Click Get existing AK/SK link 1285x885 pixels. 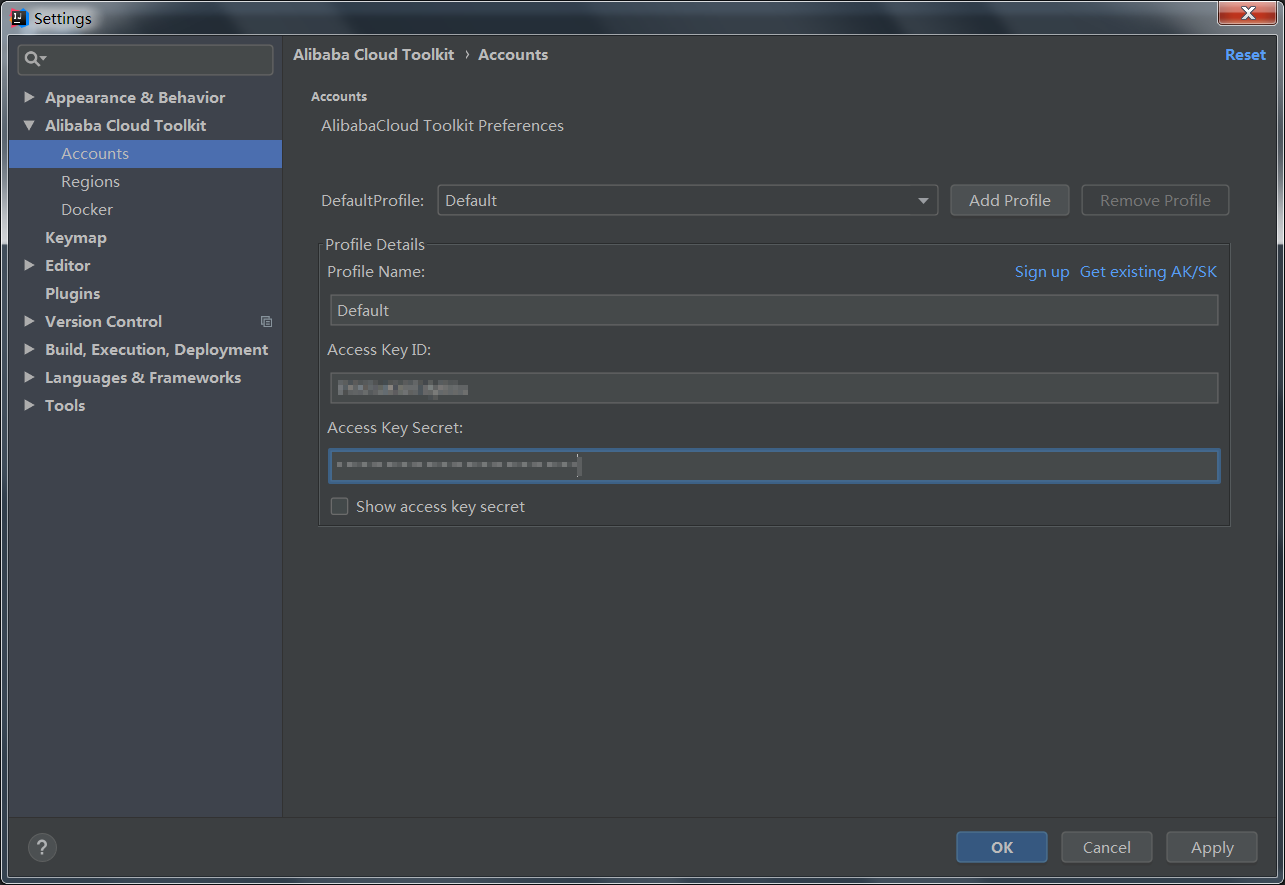(x=1148, y=272)
